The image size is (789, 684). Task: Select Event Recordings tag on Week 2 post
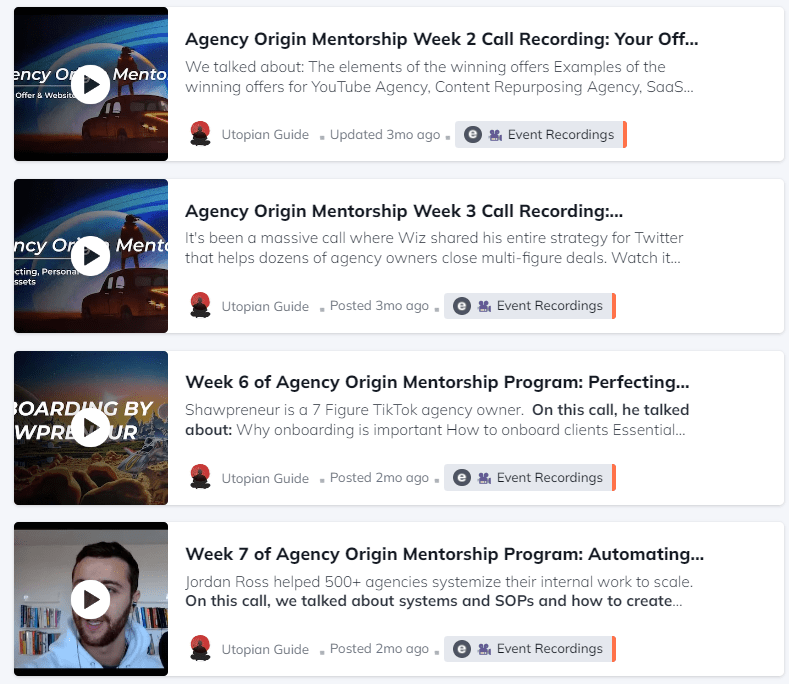(541, 134)
